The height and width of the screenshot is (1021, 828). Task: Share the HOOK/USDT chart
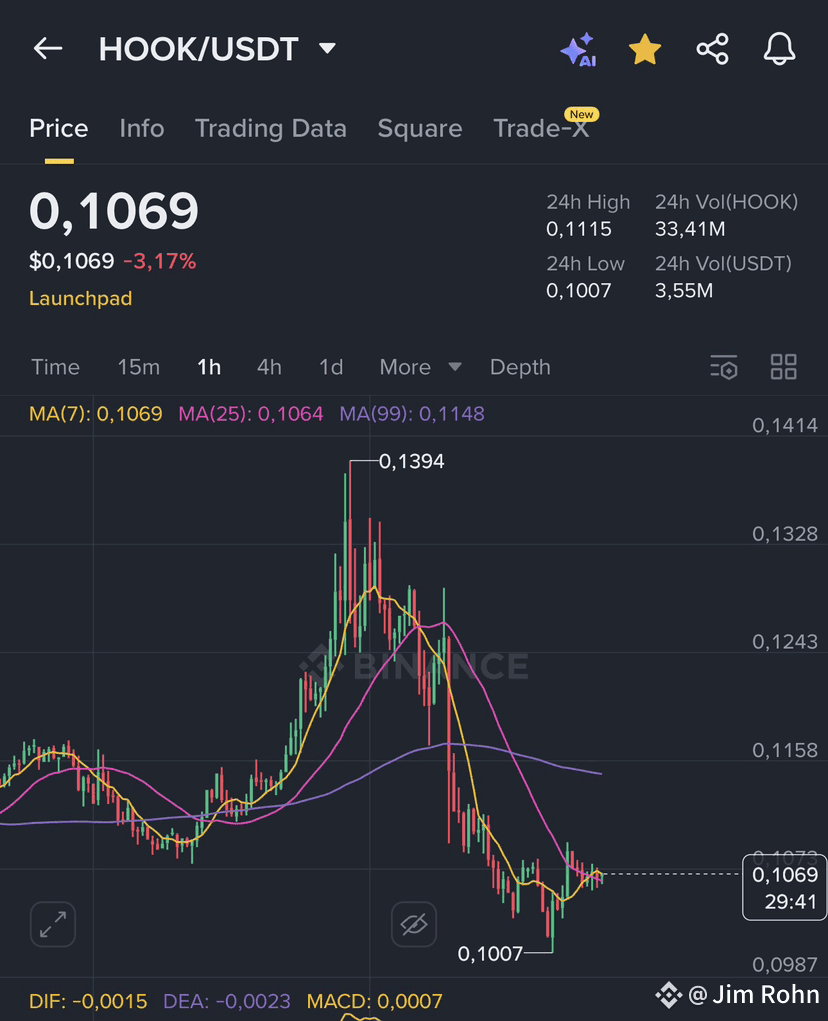pyautogui.click(x=712, y=49)
